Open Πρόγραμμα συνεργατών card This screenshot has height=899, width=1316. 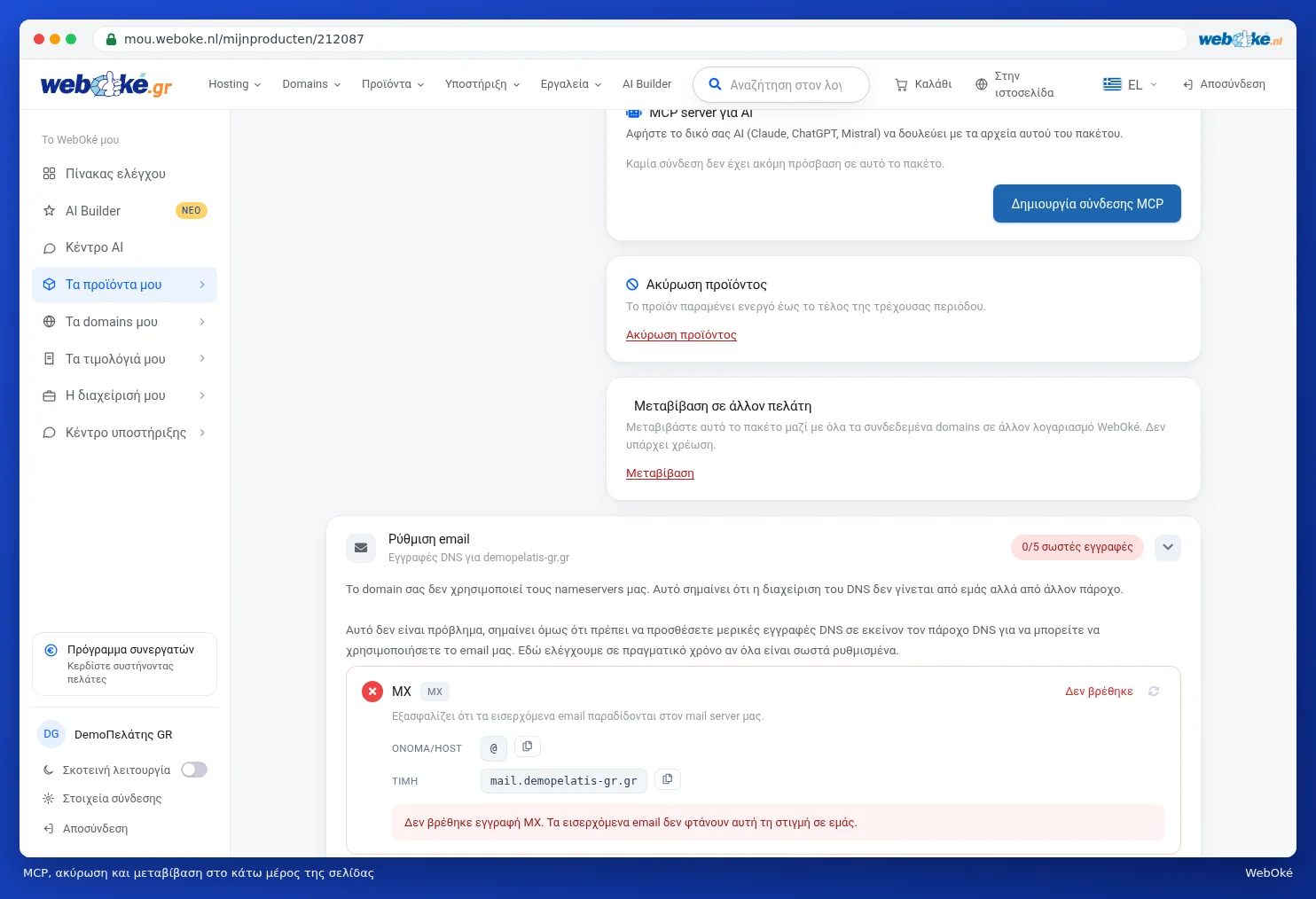coord(124,664)
